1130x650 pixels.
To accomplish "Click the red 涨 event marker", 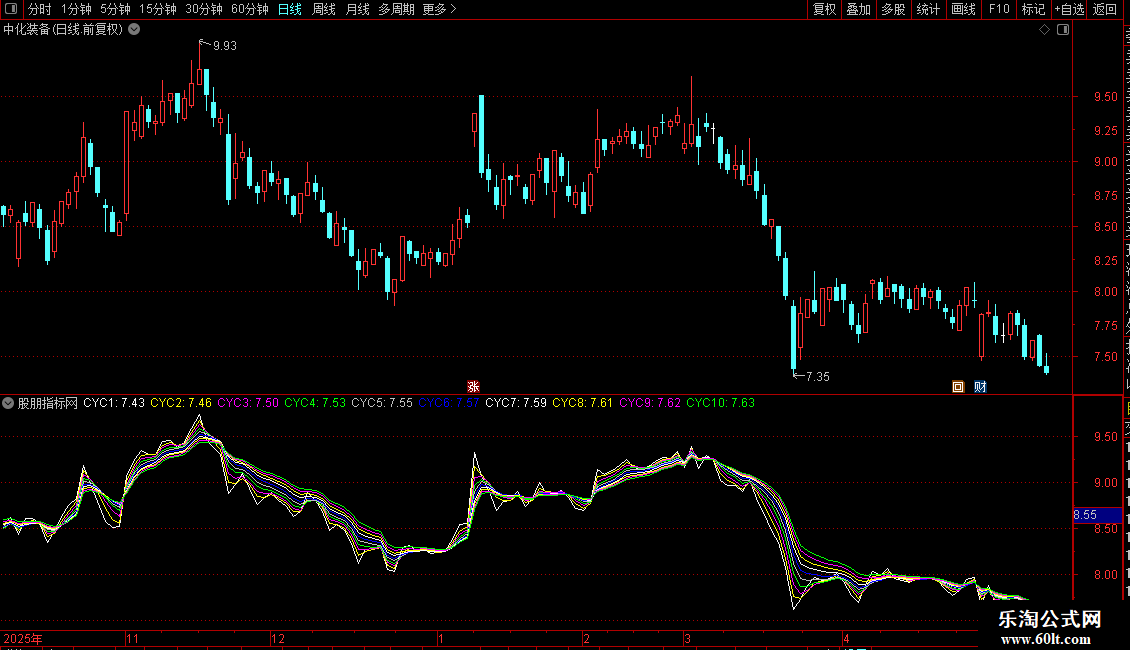I will (473, 387).
